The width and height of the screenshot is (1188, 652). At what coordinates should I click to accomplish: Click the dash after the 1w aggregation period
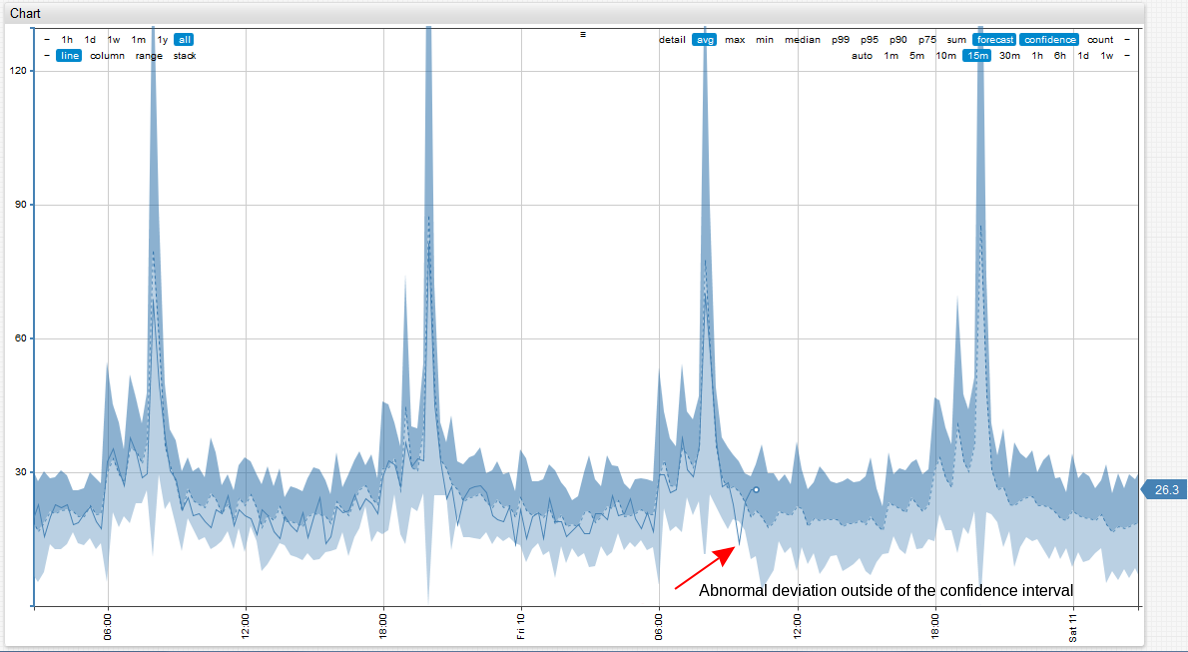point(1127,56)
